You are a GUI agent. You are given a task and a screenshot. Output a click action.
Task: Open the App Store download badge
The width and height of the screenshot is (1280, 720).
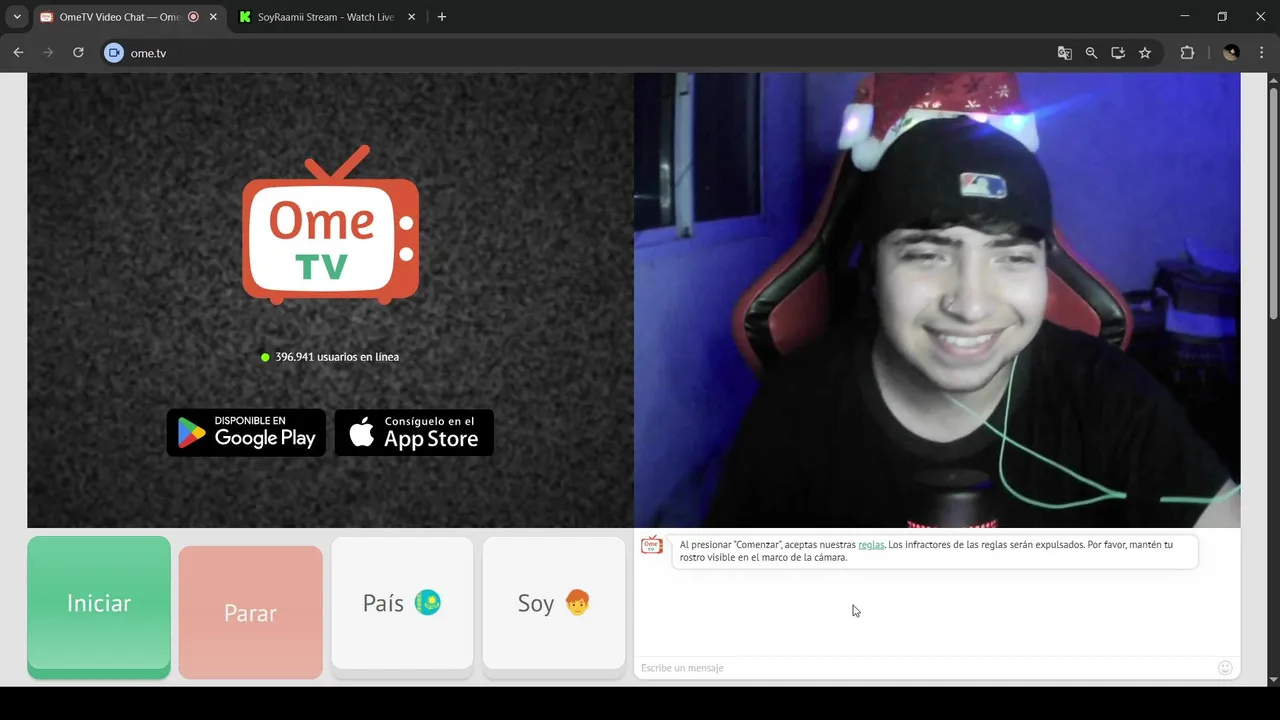click(x=414, y=432)
